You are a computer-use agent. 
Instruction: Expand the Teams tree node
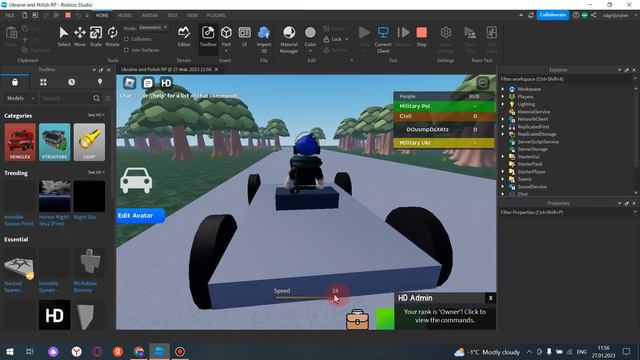click(x=503, y=179)
